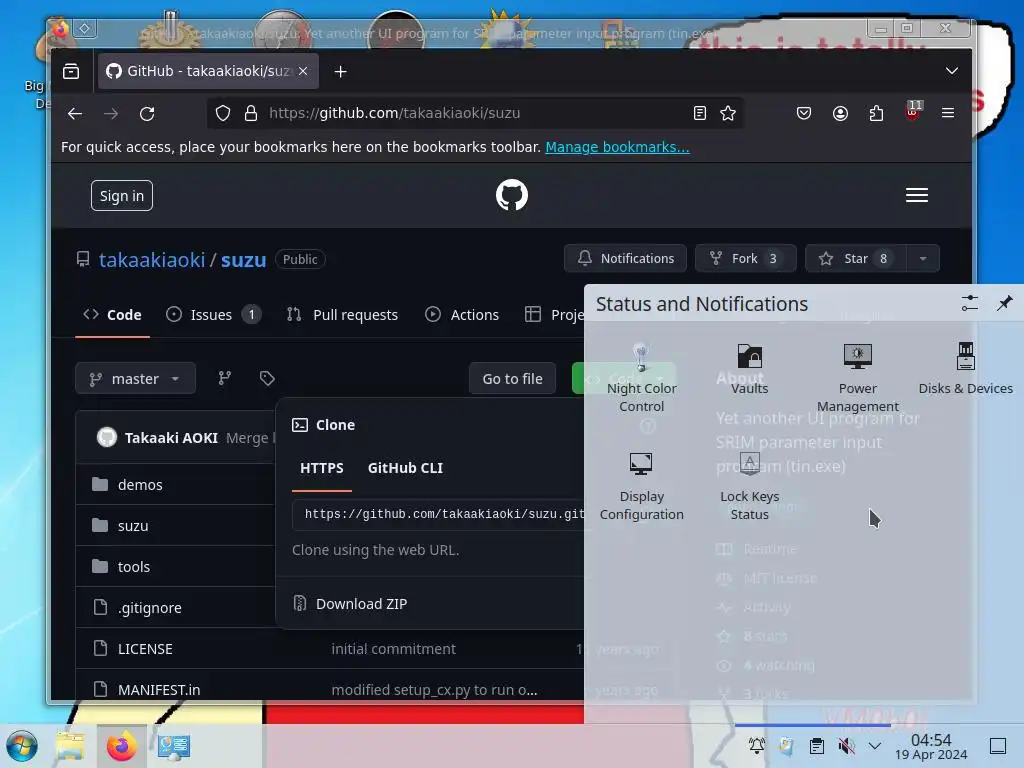Open the start menu orb on taskbar
This screenshot has width=1024, height=768.
click(x=22, y=746)
